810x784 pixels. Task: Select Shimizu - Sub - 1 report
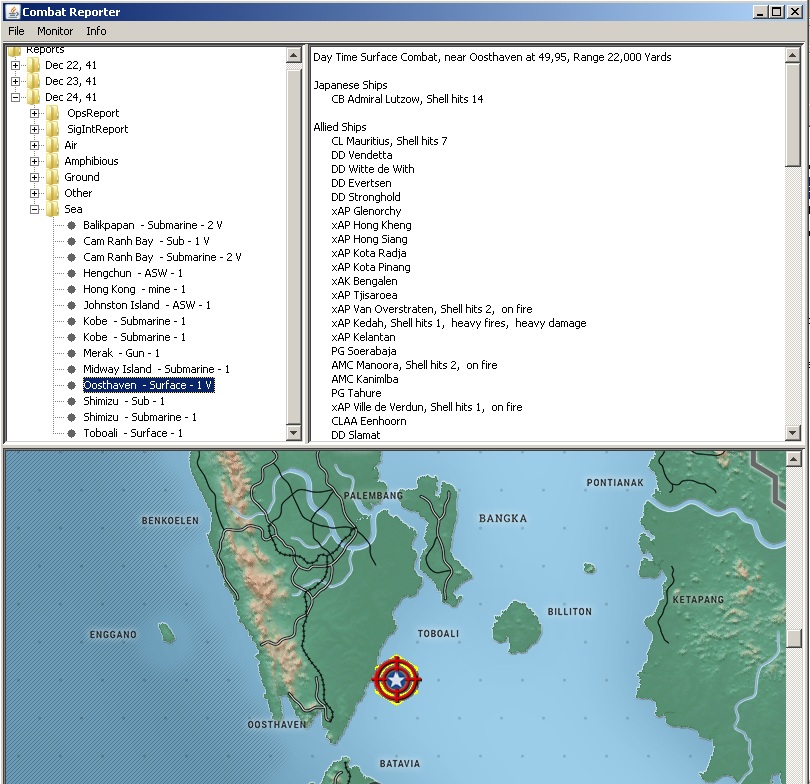(x=124, y=401)
